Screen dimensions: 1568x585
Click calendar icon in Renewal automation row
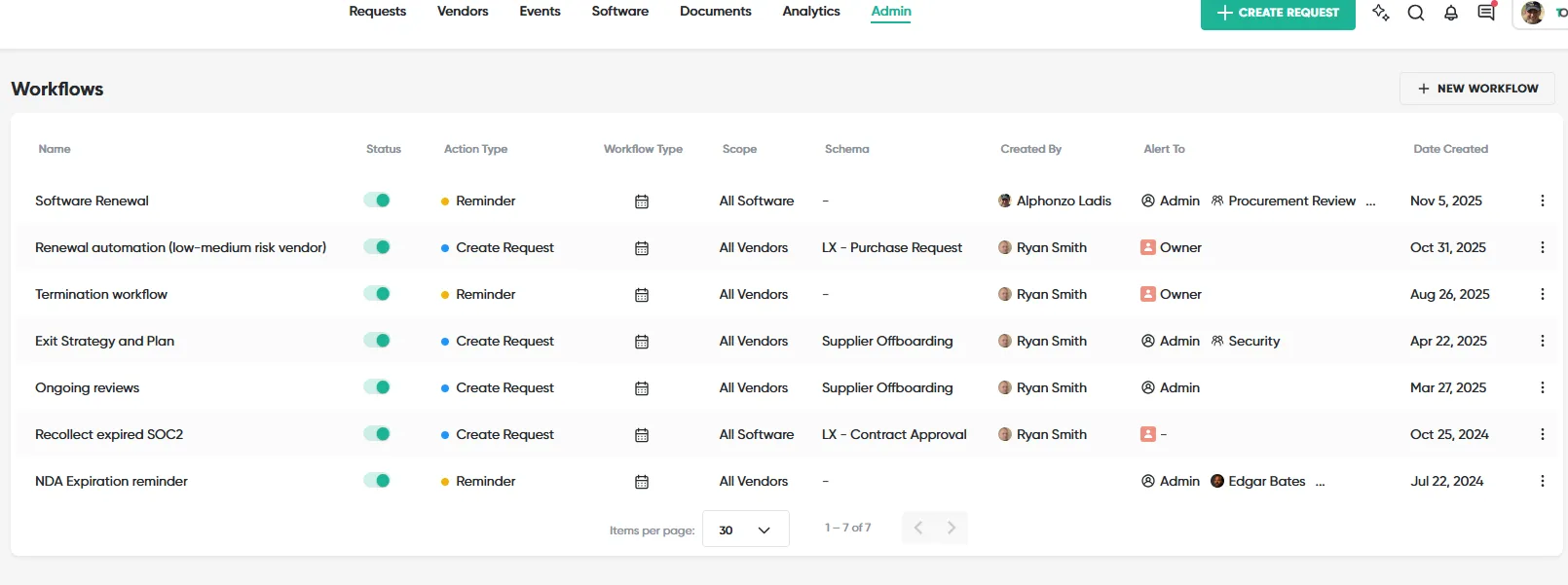click(x=642, y=248)
